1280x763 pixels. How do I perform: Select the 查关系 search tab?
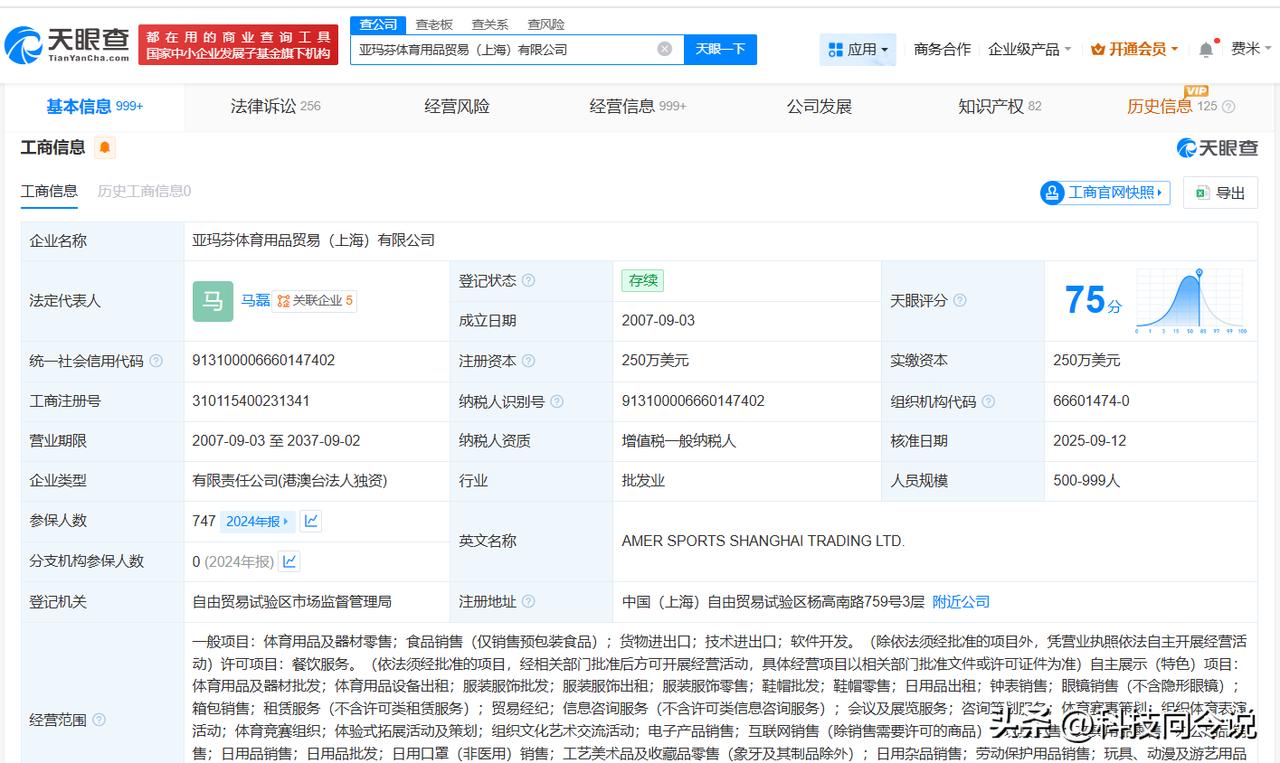coord(490,24)
